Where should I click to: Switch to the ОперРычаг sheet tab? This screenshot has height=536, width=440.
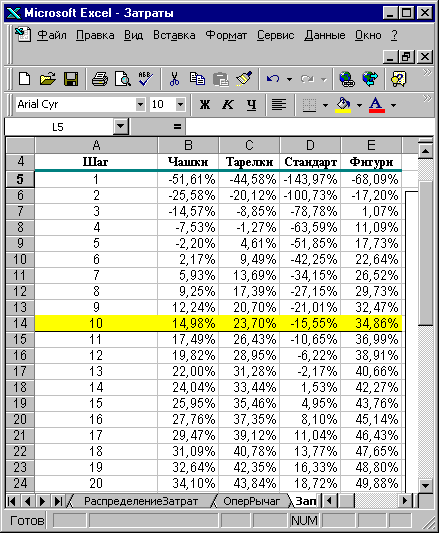point(251,501)
